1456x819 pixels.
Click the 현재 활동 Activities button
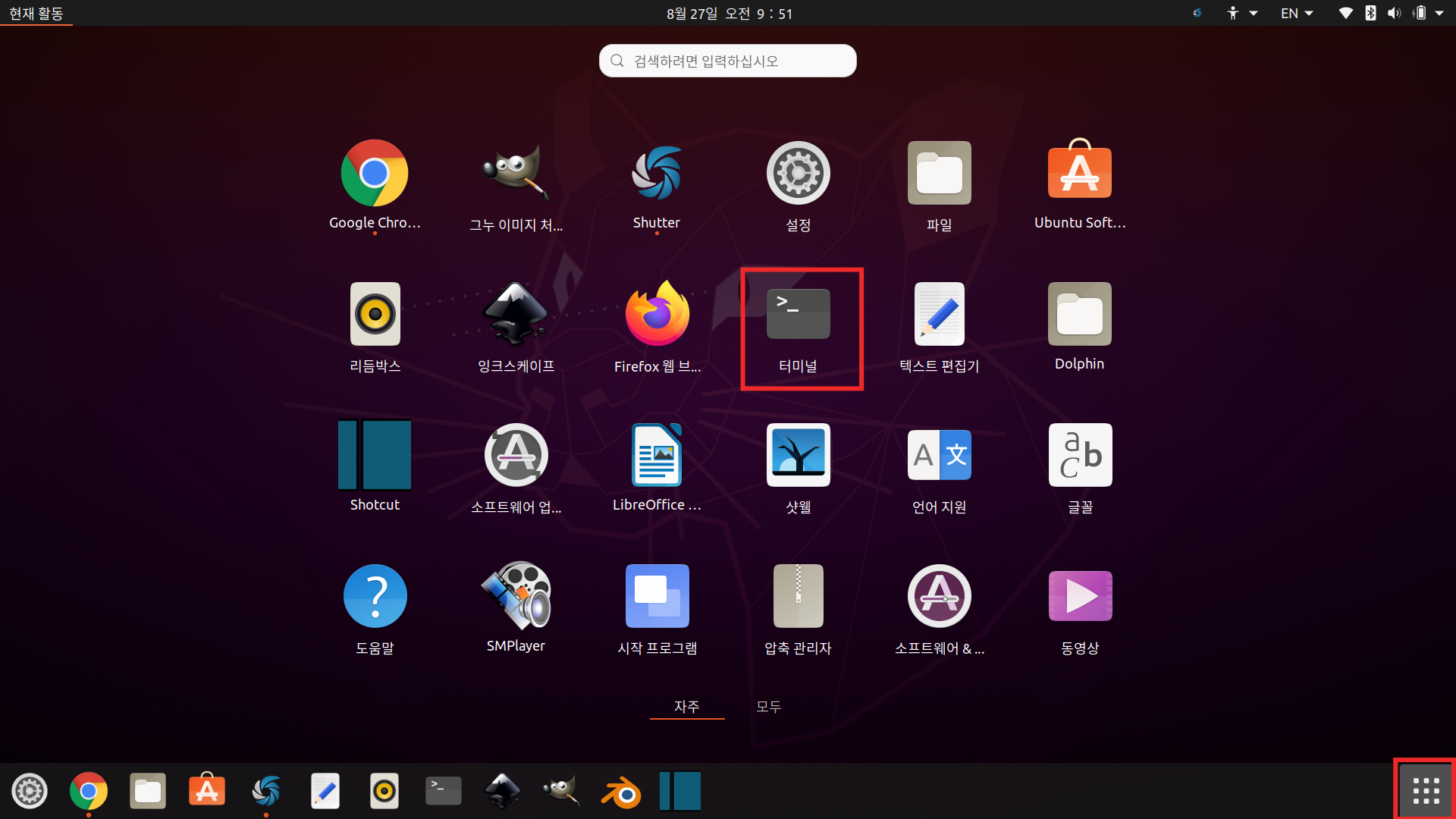pos(36,13)
